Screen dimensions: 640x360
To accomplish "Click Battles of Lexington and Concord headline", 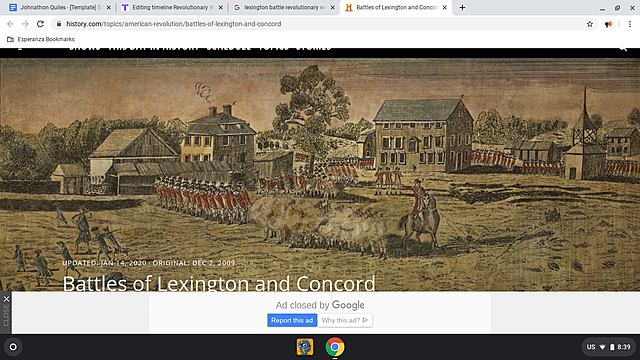I will coord(219,283).
